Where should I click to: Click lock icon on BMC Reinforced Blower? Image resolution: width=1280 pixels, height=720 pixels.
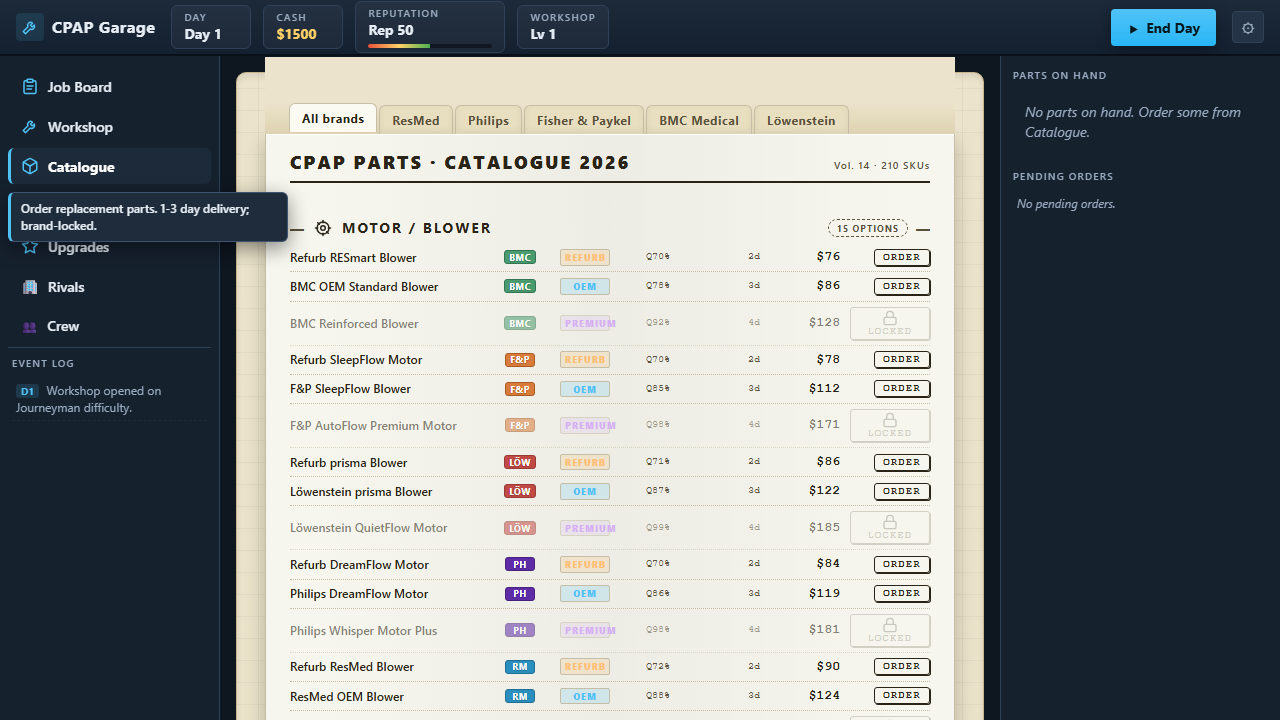[x=890, y=318]
